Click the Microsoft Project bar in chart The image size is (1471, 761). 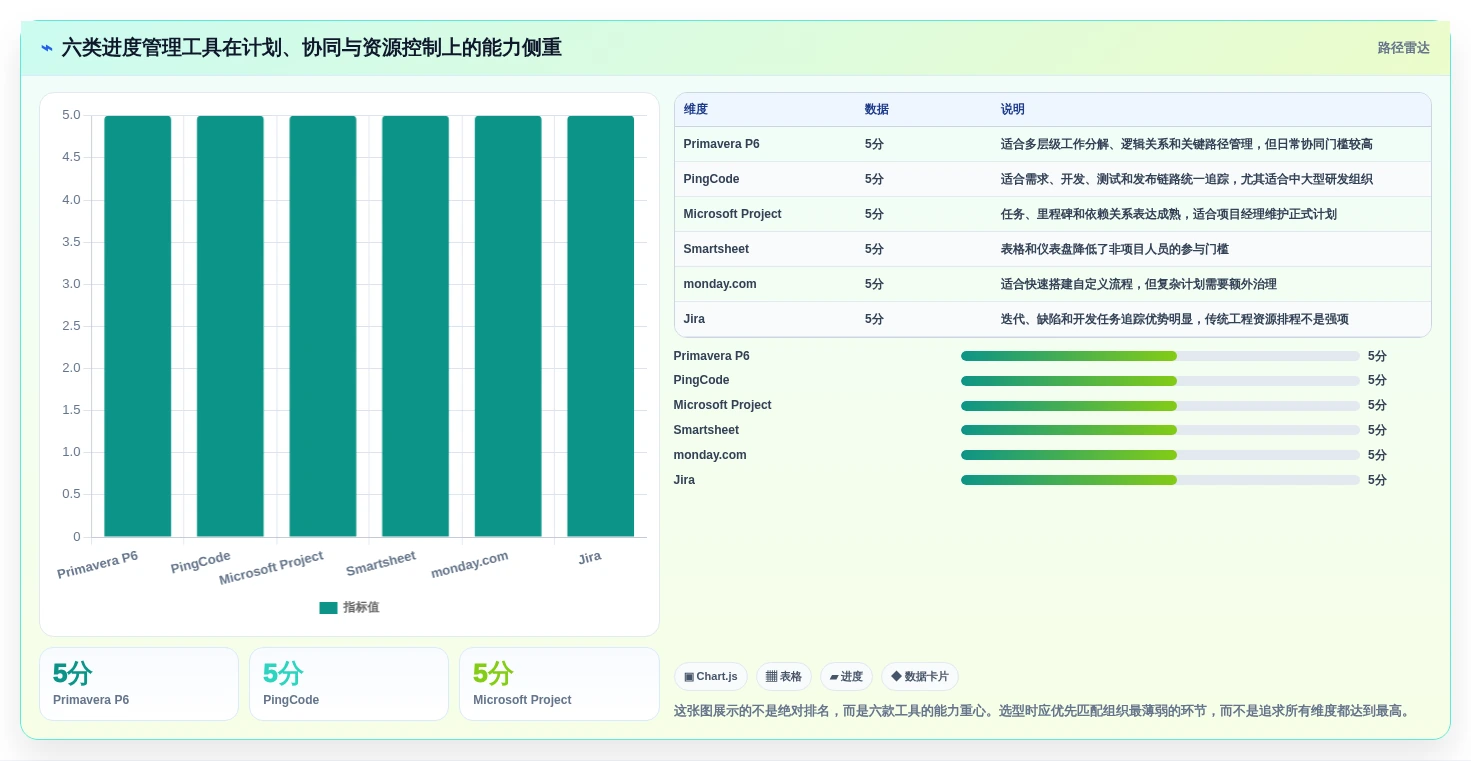[323, 326]
